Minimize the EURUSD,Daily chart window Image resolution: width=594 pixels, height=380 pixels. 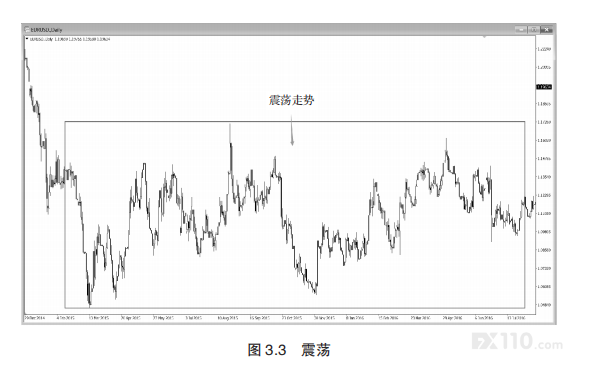[521, 29]
